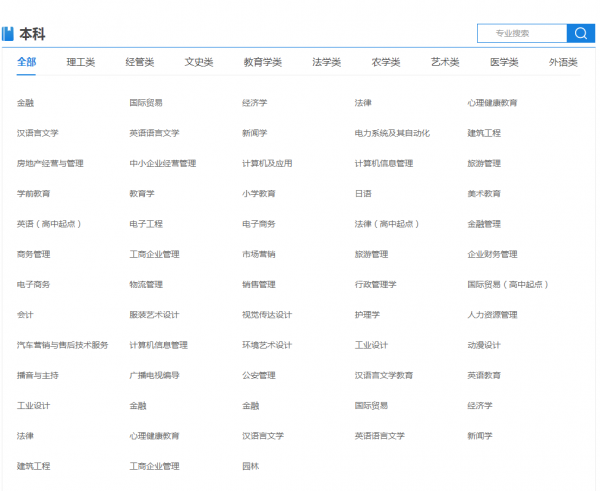Viewport: 600px width, 491px height.
Task: Select the 园林 major
Action: click(x=251, y=466)
